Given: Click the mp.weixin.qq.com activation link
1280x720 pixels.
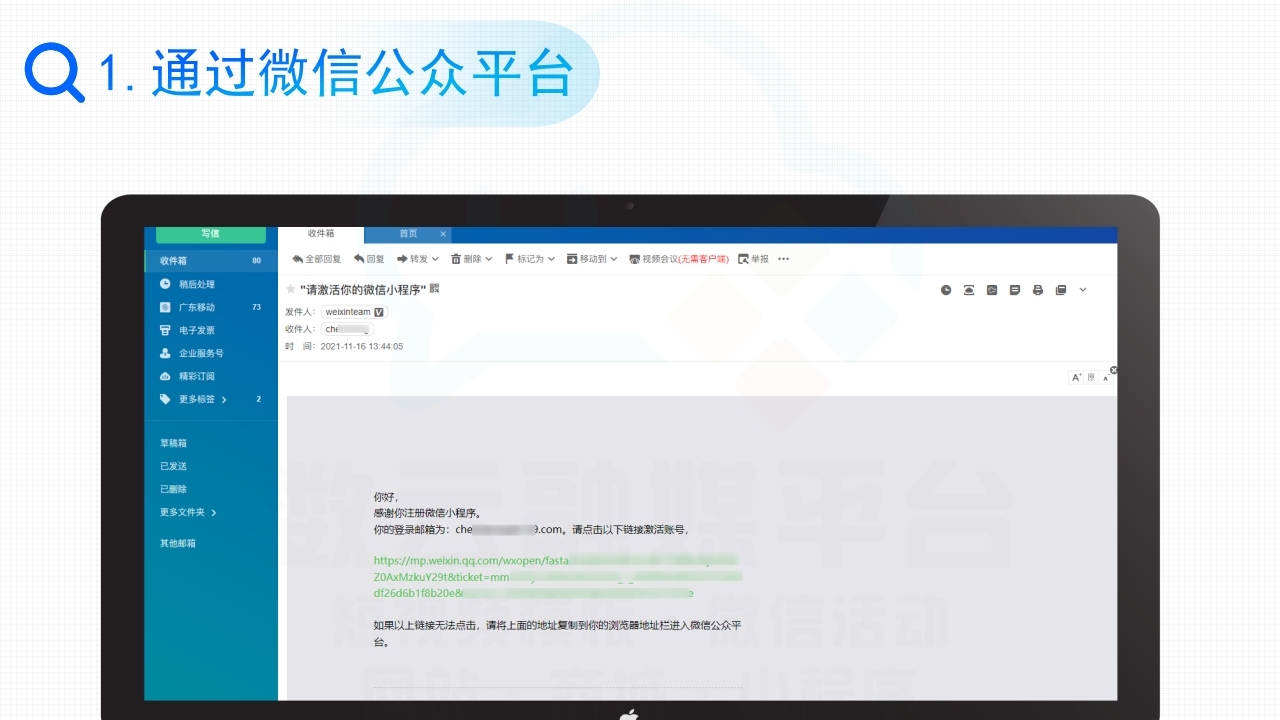Looking at the screenshot, I should pos(557,577).
